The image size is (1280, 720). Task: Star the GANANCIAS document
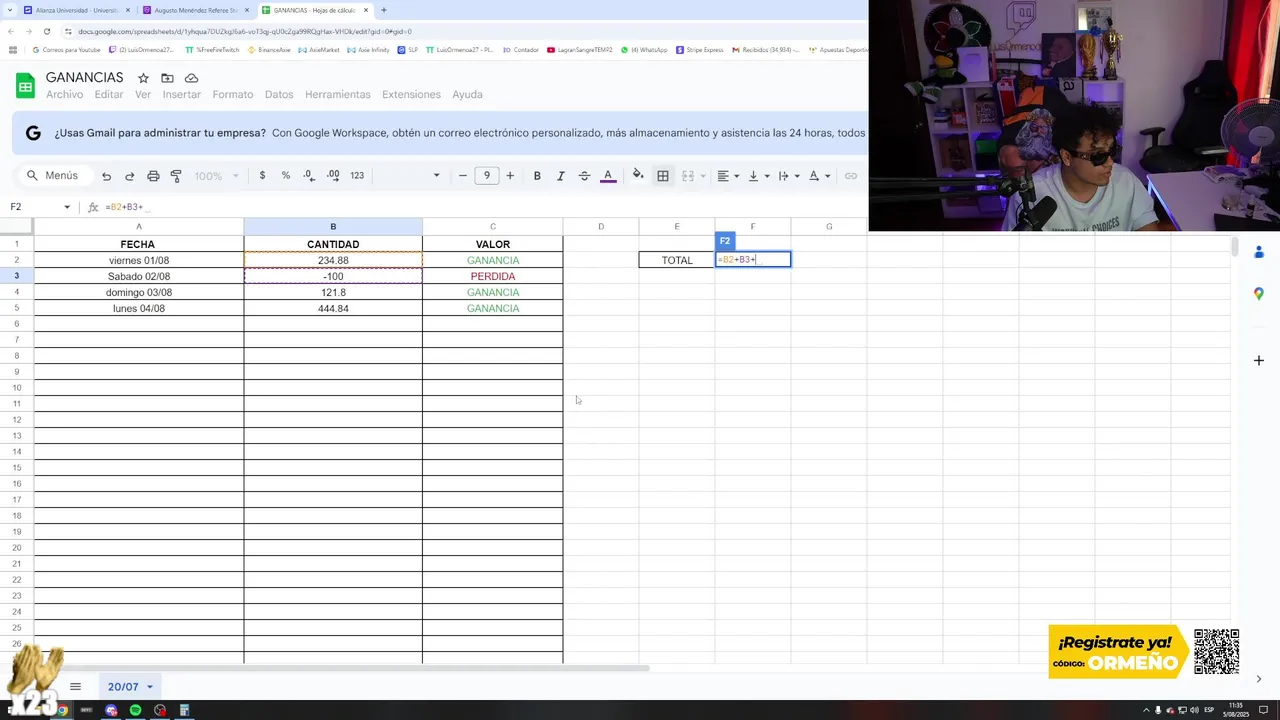pyautogui.click(x=144, y=78)
